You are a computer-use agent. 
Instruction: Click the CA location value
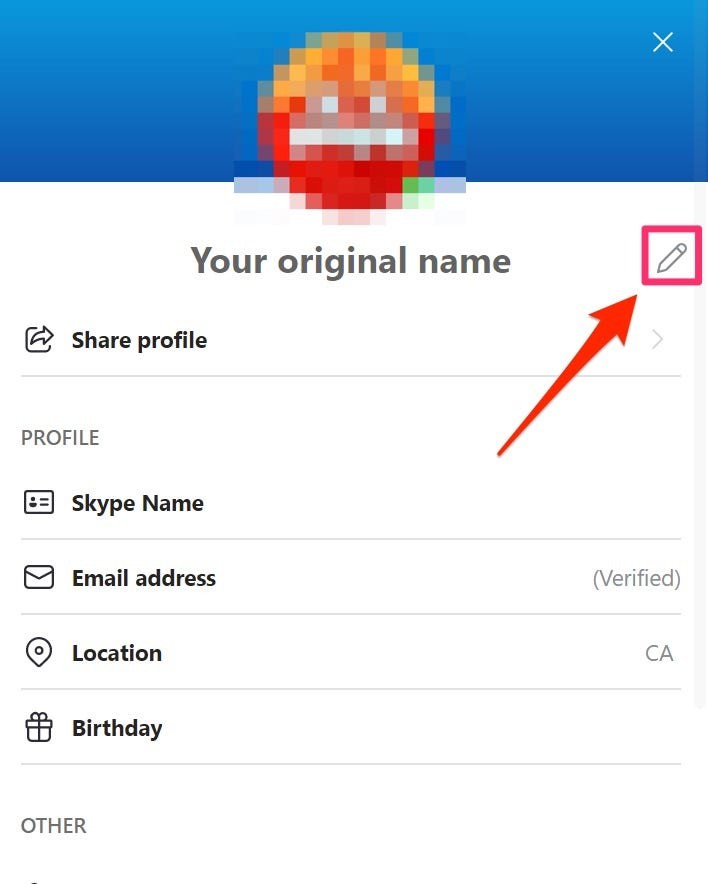tap(660, 653)
